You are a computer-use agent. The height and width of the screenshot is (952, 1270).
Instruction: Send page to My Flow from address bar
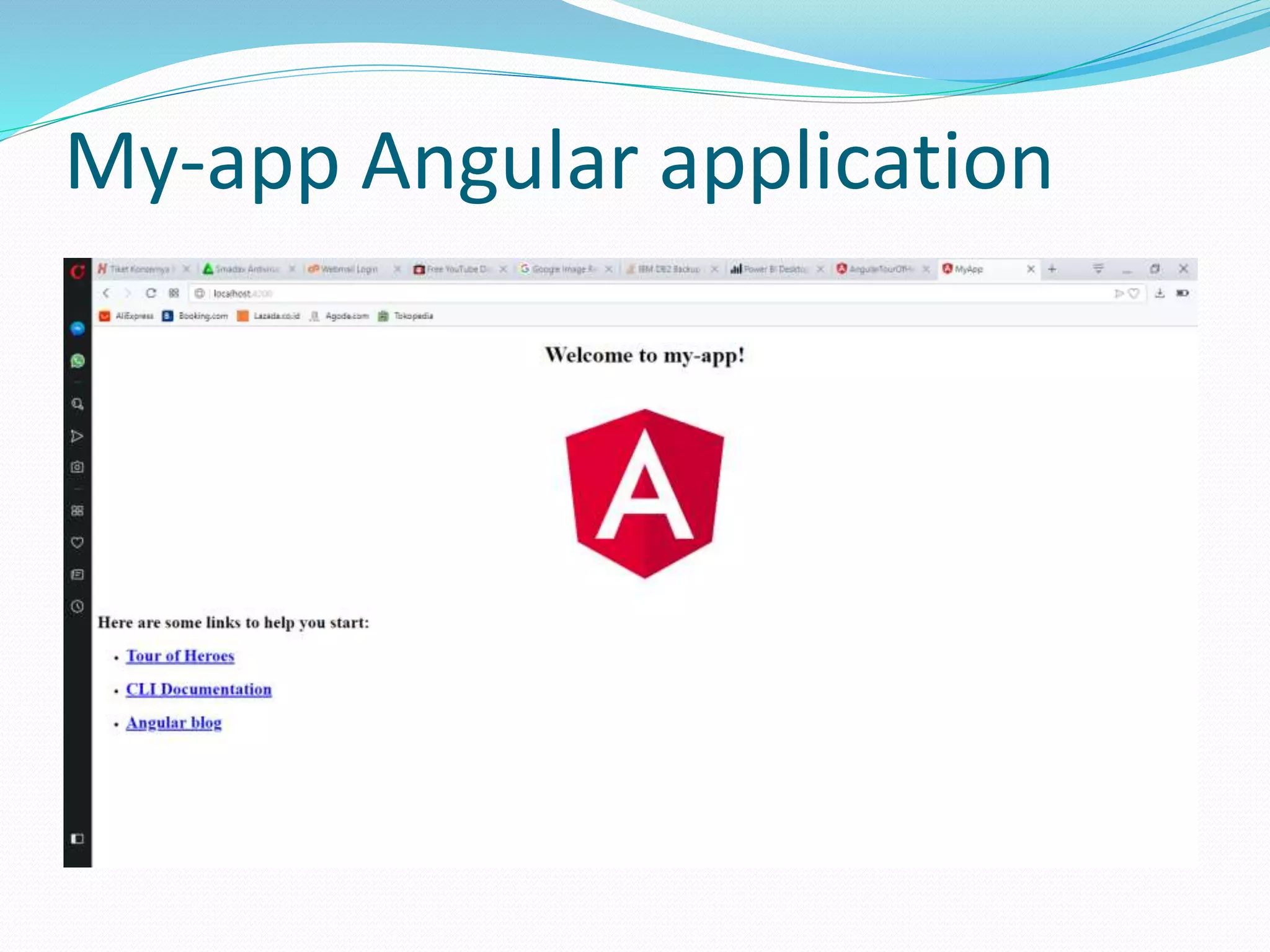(1119, 294)
